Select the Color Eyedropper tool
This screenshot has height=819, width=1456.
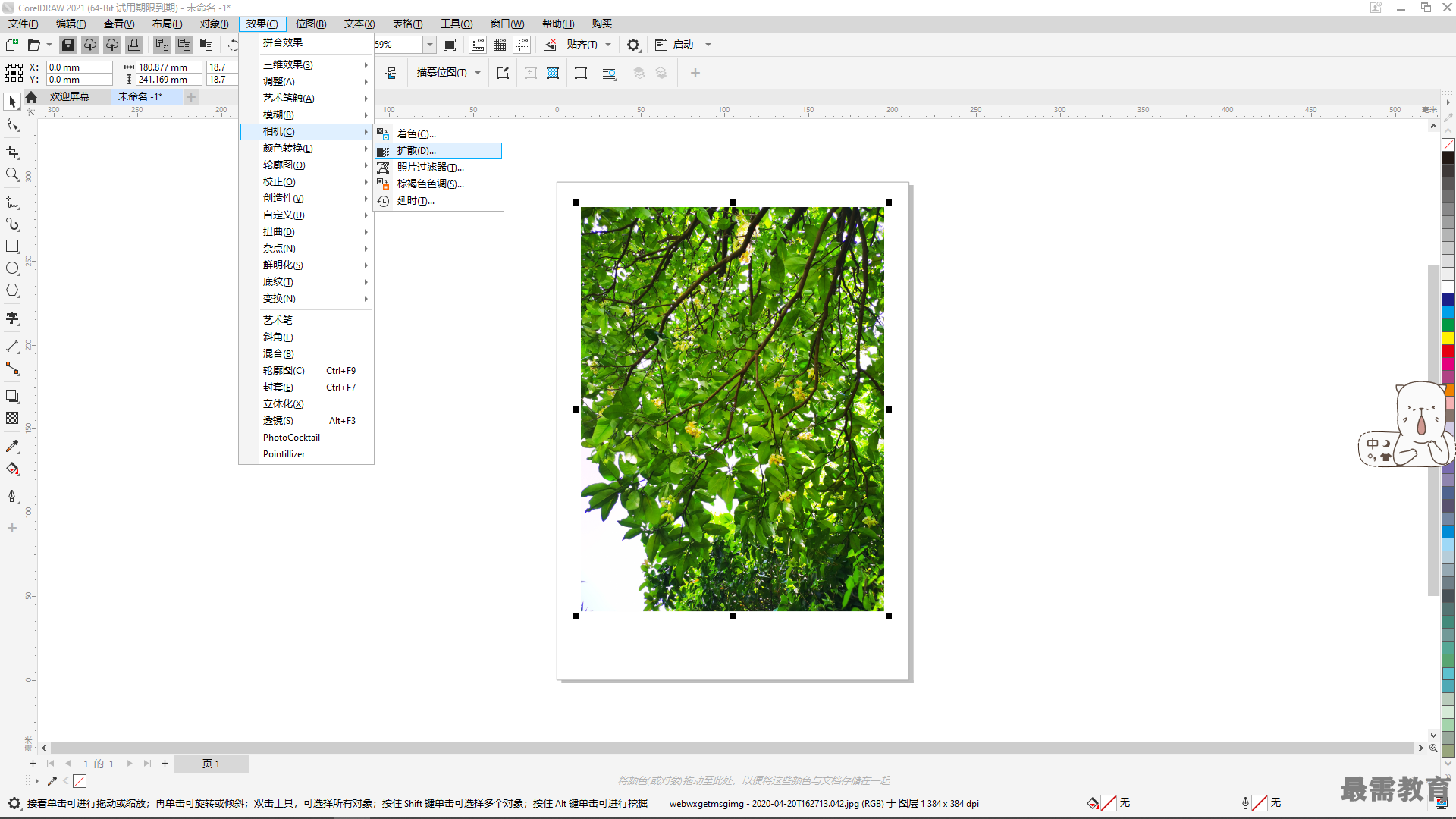coord(12,447)
